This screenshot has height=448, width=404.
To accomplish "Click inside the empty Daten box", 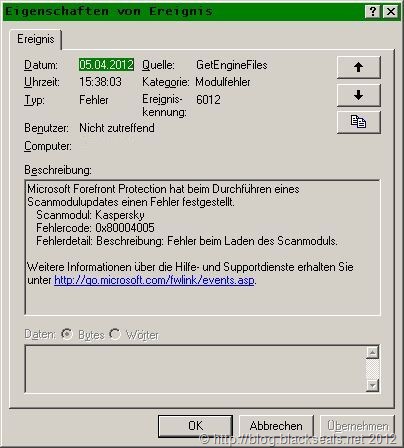I will pos(195,369).
